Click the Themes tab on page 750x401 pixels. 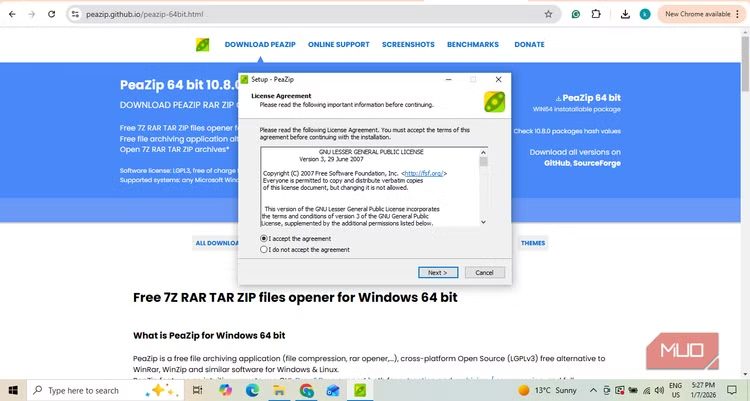533,242
